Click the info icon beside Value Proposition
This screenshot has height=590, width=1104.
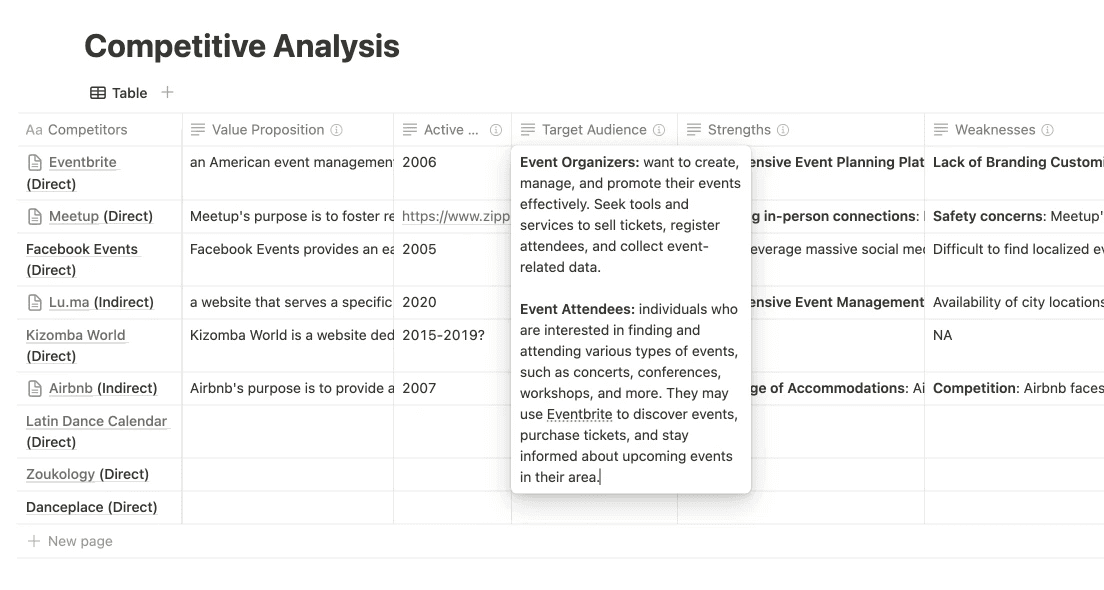click(x=337, y=130)
